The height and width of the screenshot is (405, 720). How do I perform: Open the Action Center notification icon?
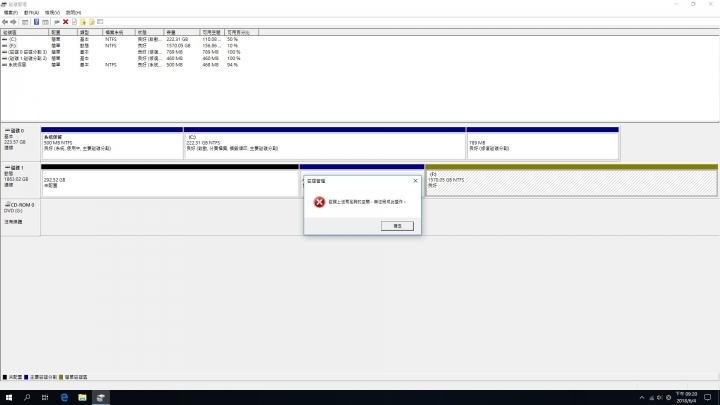pyautogui.click(x=708, y=398)
